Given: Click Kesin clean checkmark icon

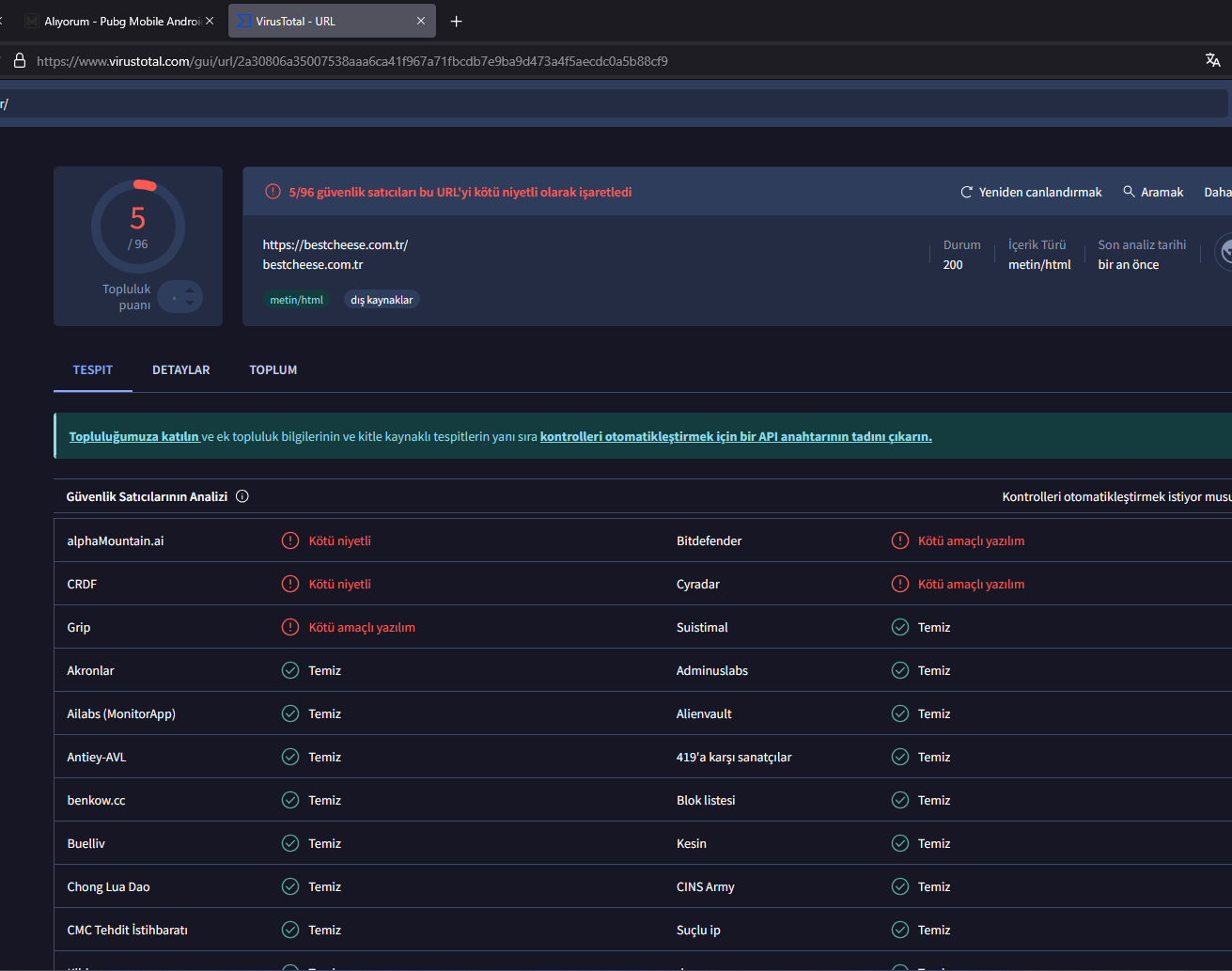Looking at the screenshot, I should [900, 843].
